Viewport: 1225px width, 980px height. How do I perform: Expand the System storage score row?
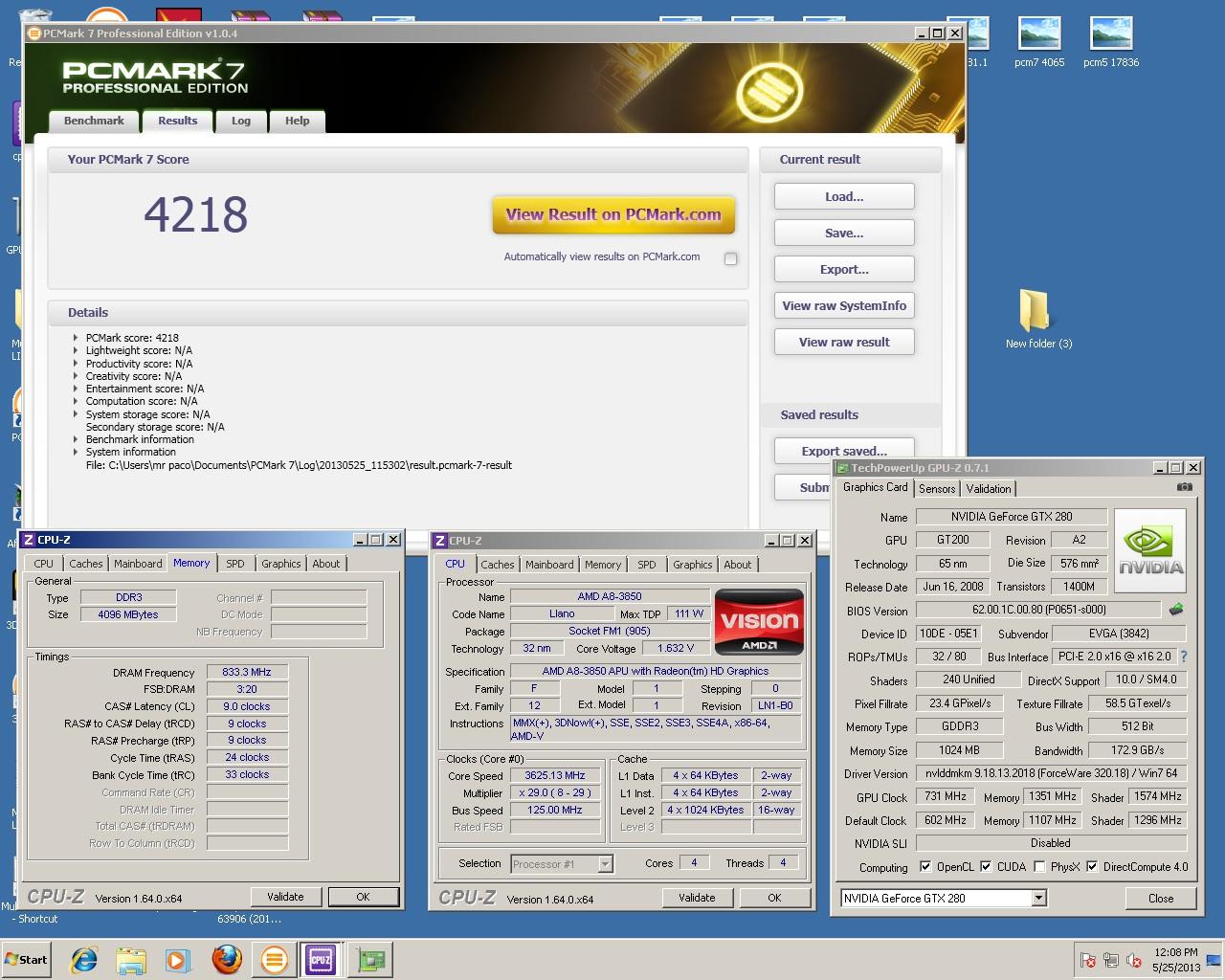click(x=76, y=414)
